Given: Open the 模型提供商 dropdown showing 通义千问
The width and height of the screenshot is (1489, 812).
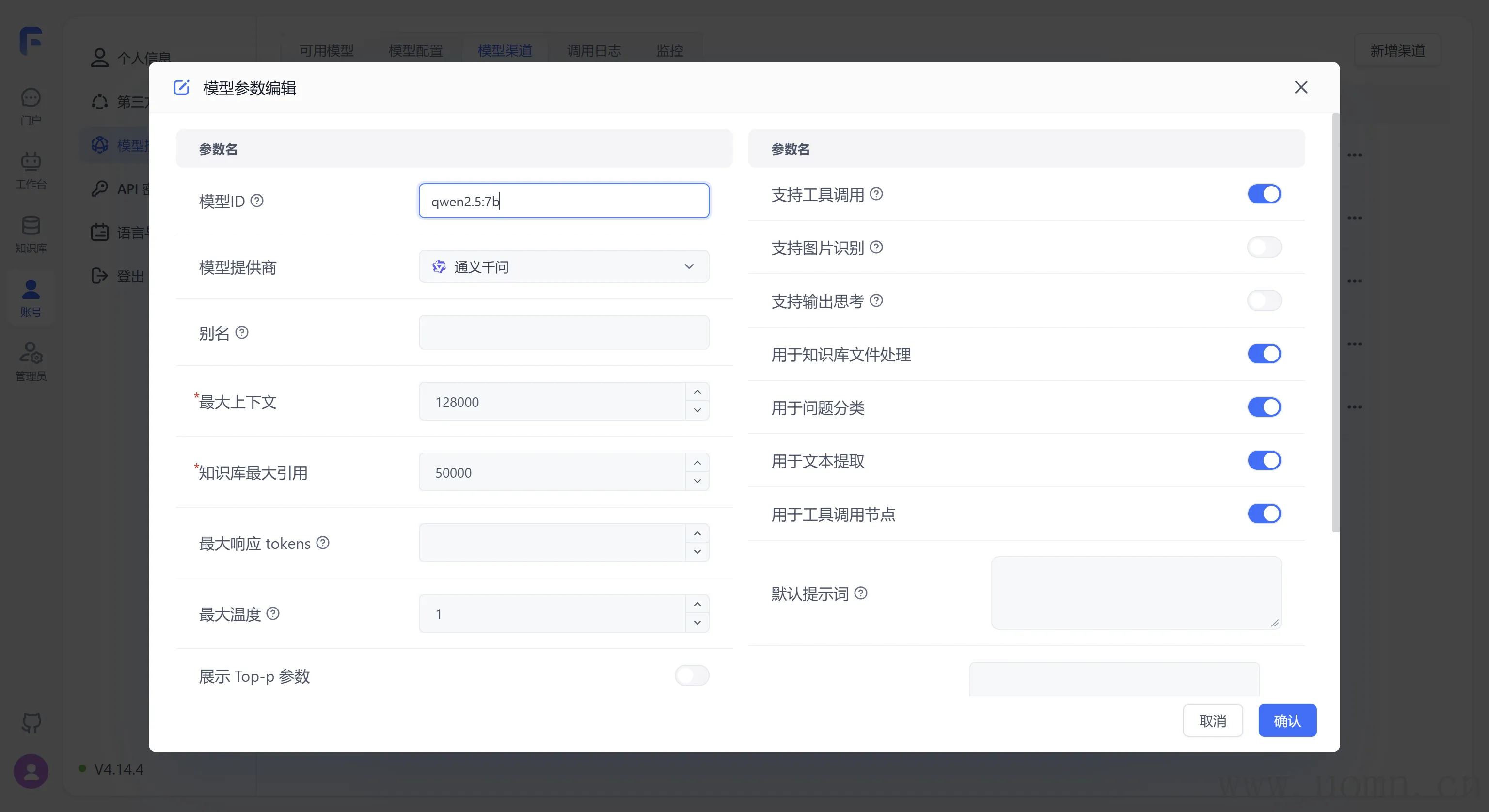Looking at the screenshot, I should click(564, 266).
